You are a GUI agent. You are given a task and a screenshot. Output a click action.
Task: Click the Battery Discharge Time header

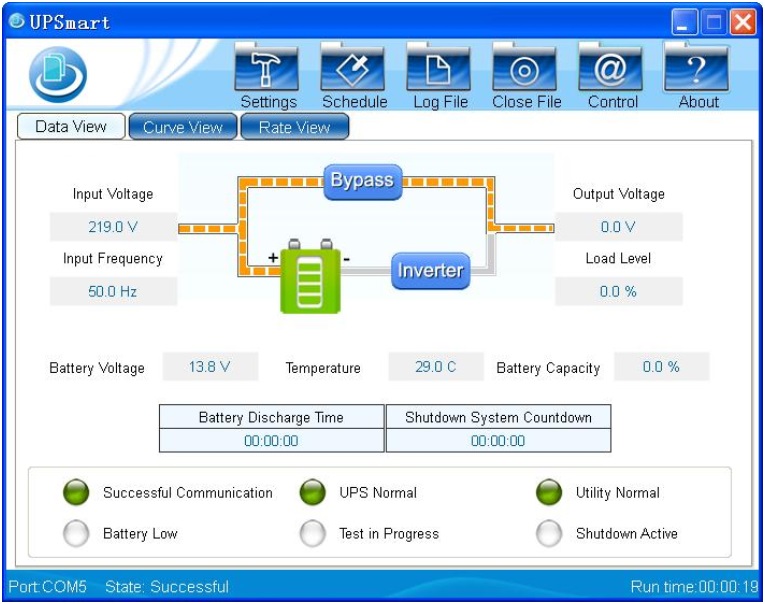pyautogui.click(x=271, y=417)
